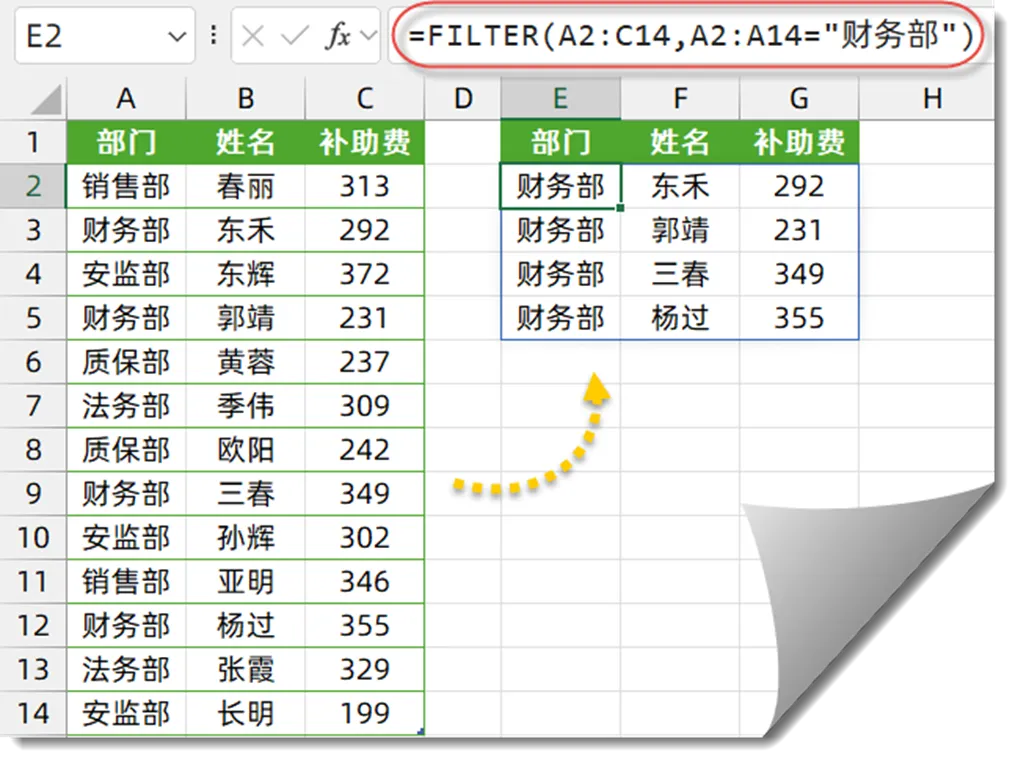Select cell C14 with value 199

coord(364,713)
